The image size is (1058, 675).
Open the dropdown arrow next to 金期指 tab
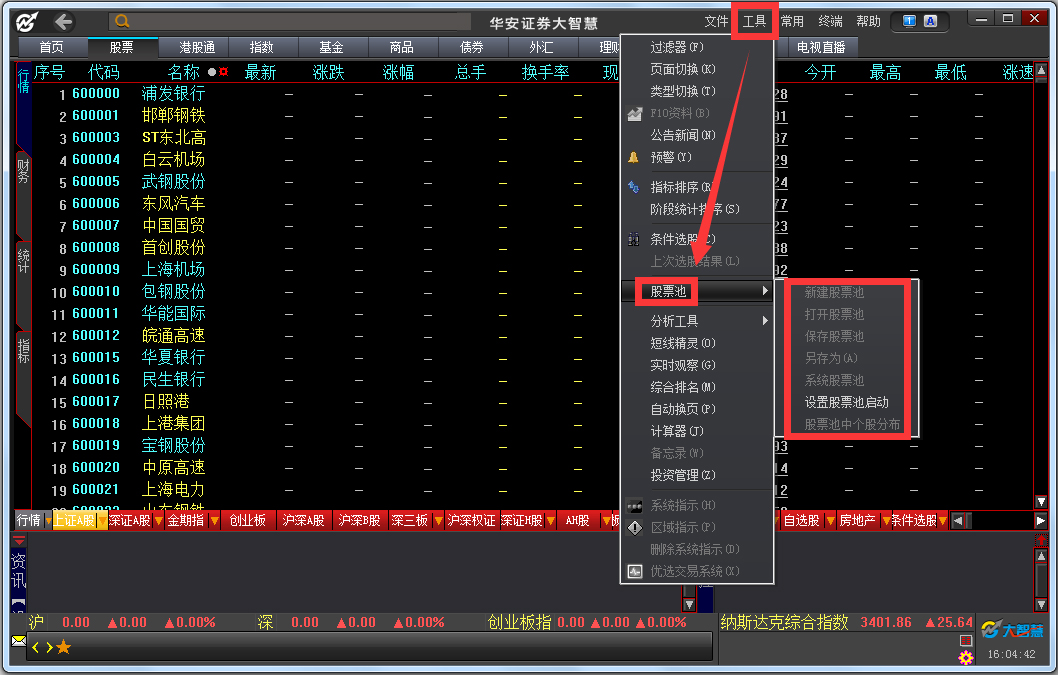[x=214, y=520]
